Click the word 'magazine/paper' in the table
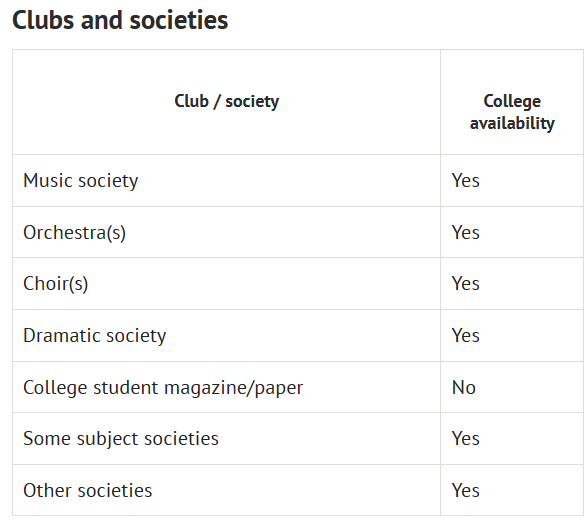586x523 pixels. pyautogui.click(x=234, y=388)
